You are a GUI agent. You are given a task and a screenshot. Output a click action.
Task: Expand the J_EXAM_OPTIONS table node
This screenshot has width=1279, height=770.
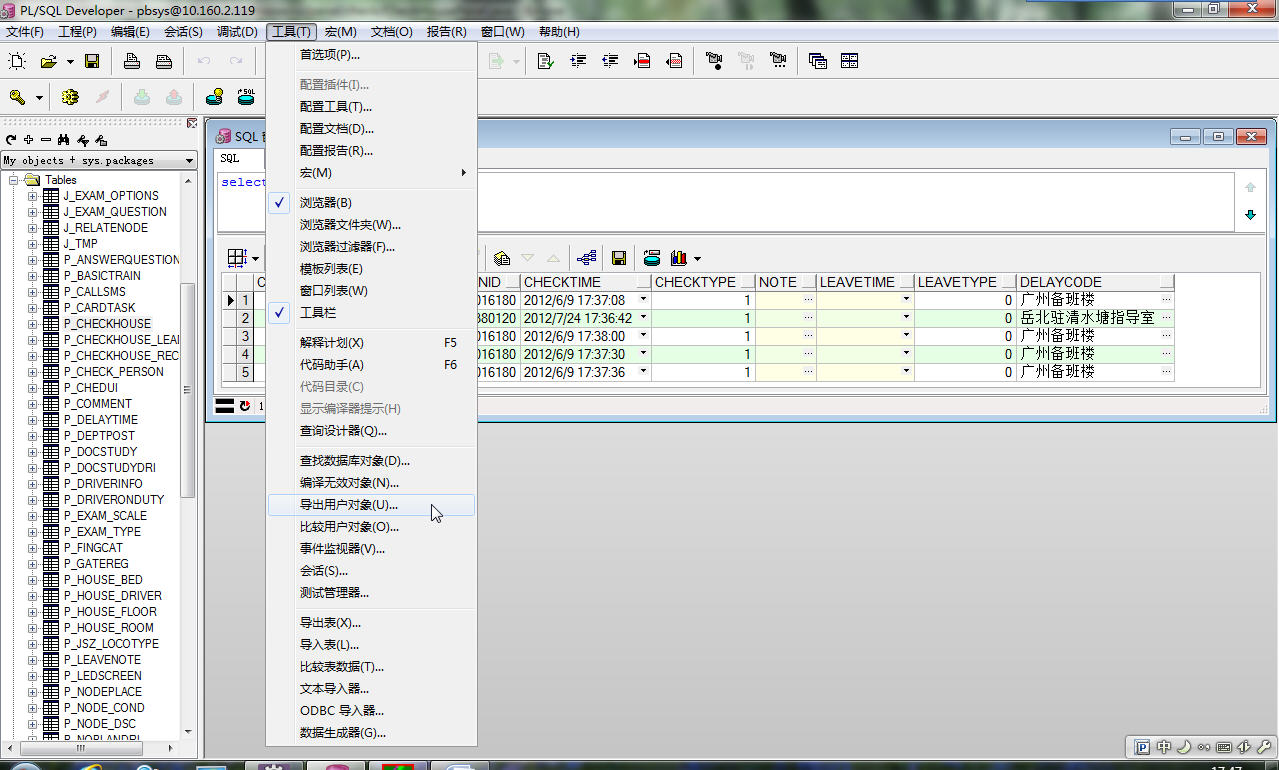coord(33,196)
